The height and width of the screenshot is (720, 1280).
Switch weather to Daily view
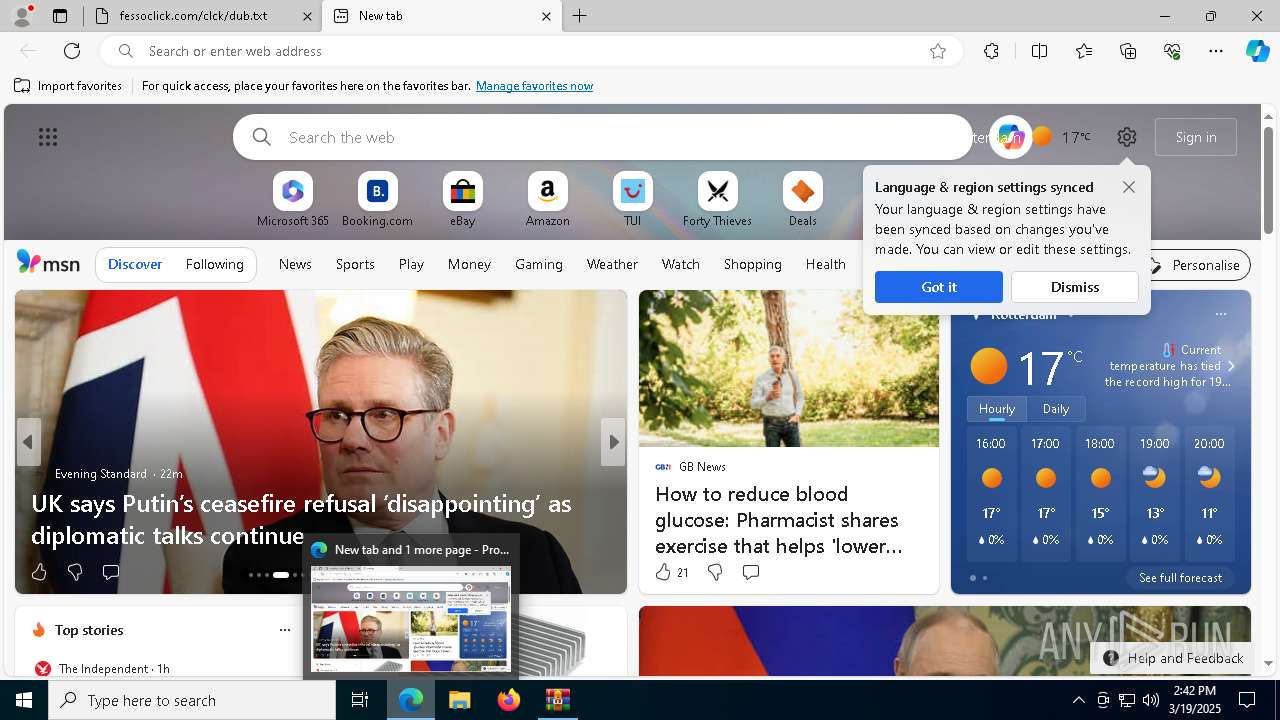pos(1056,408)
